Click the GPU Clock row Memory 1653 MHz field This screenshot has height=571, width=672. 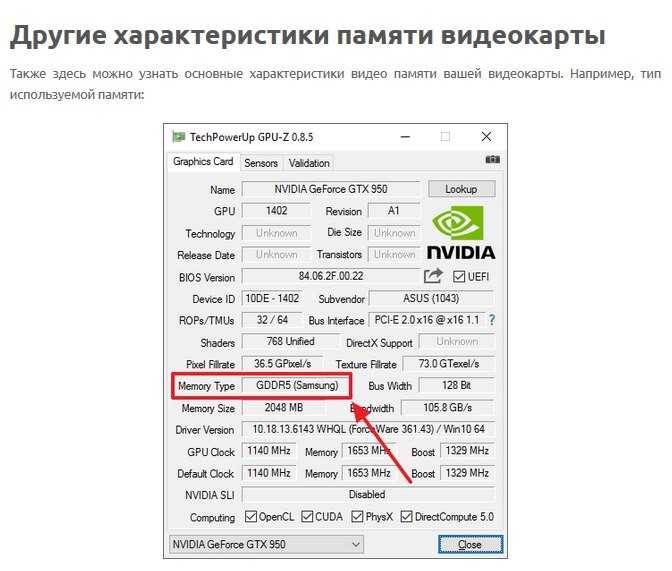click(369, 451)
